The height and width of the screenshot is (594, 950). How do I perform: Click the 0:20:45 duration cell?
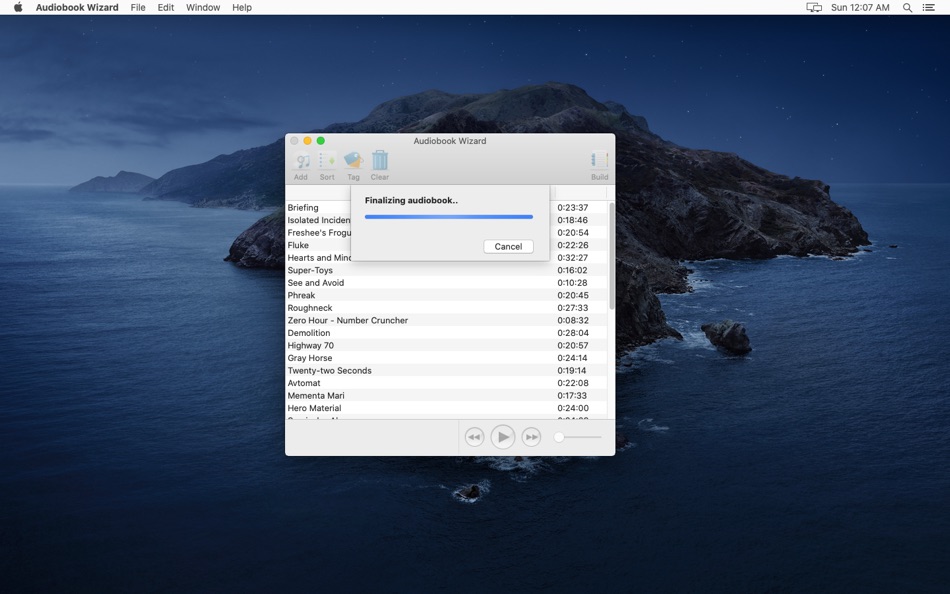(573, 295)
